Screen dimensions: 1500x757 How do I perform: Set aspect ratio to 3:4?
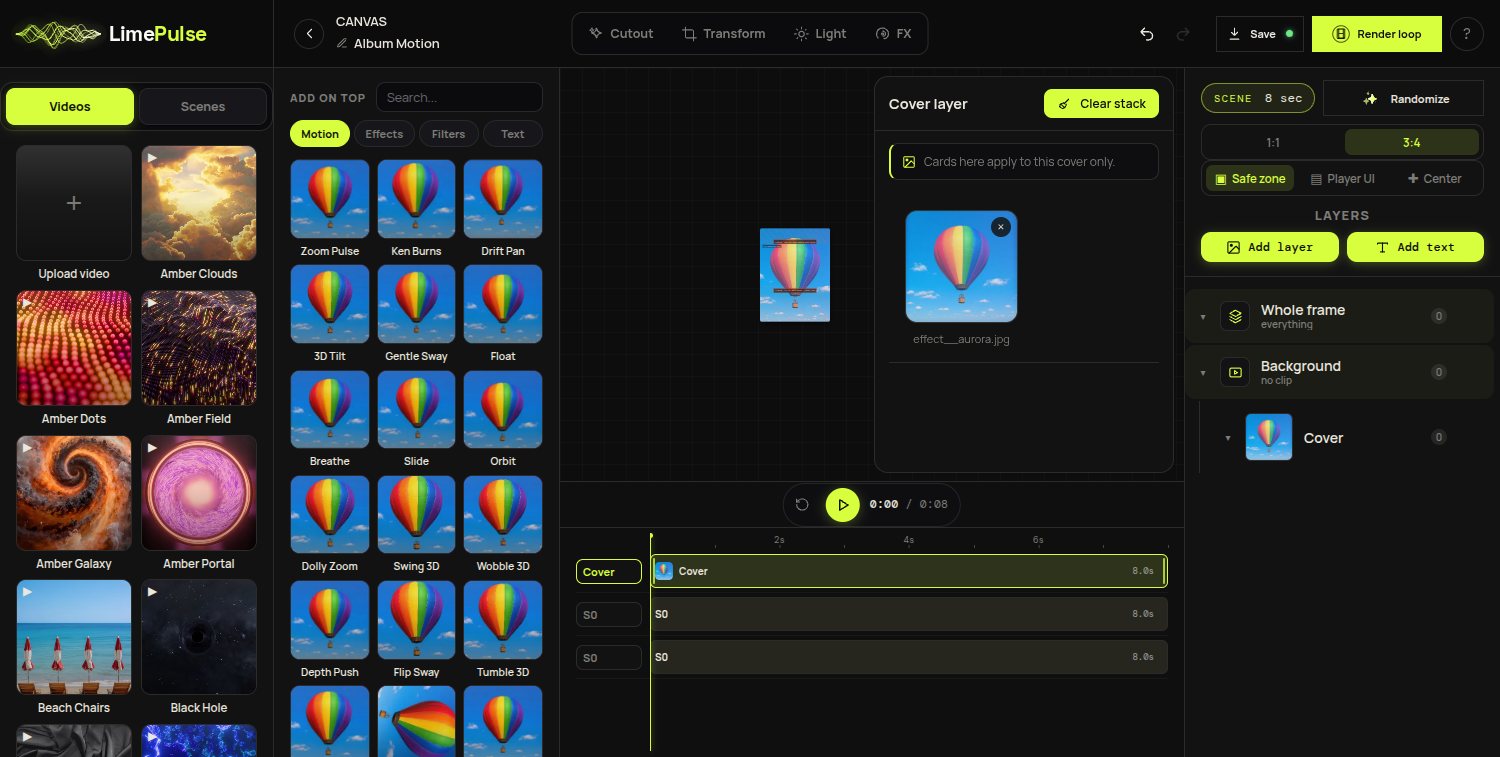(x=1411, y=143)
